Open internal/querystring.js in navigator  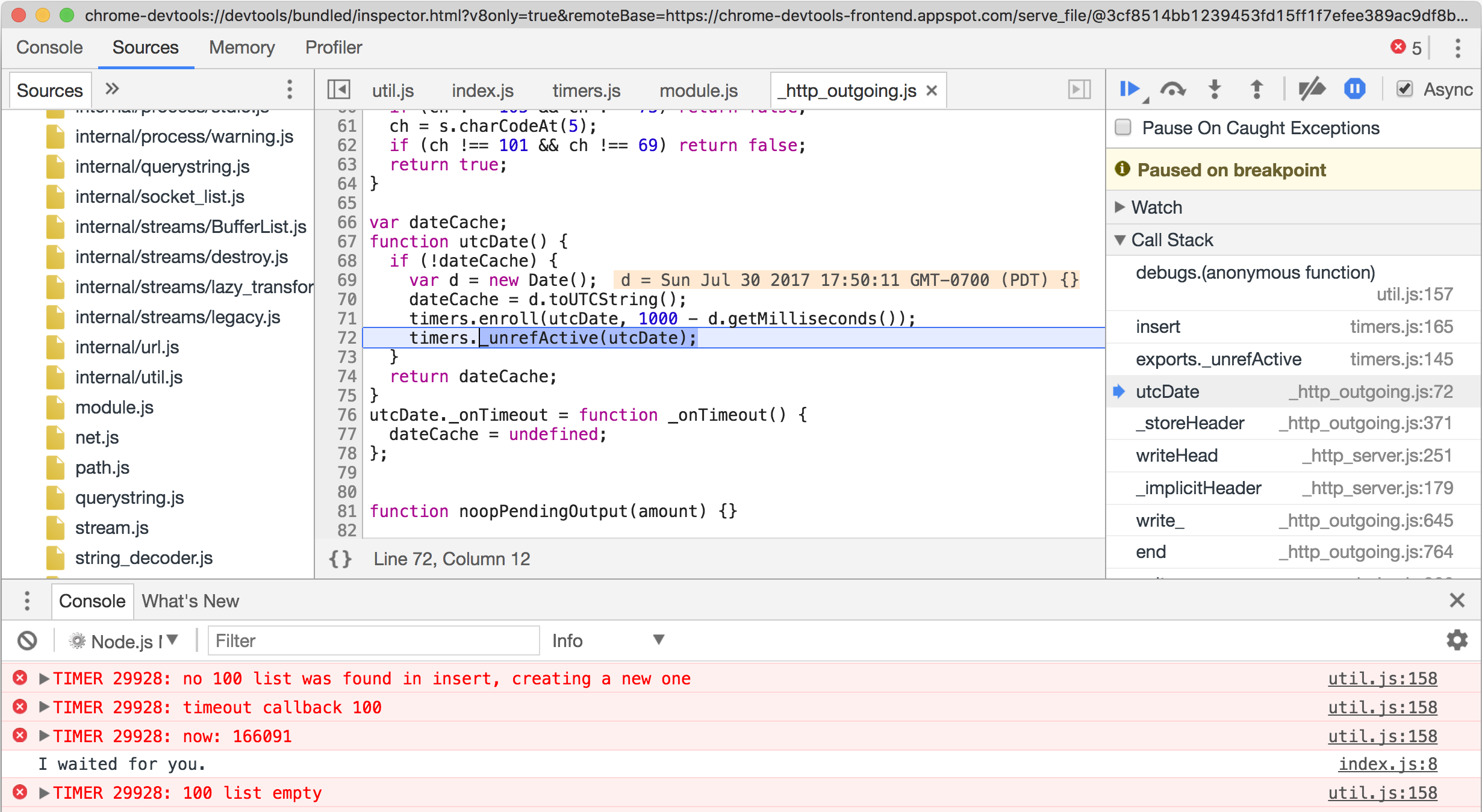[x=162, y=167]
